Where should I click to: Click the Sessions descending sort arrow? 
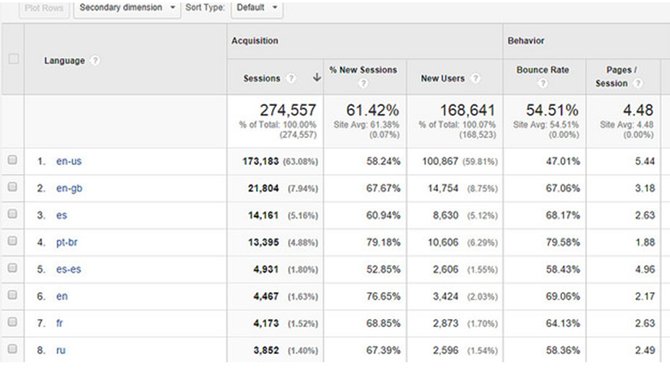tap(317, 77)
